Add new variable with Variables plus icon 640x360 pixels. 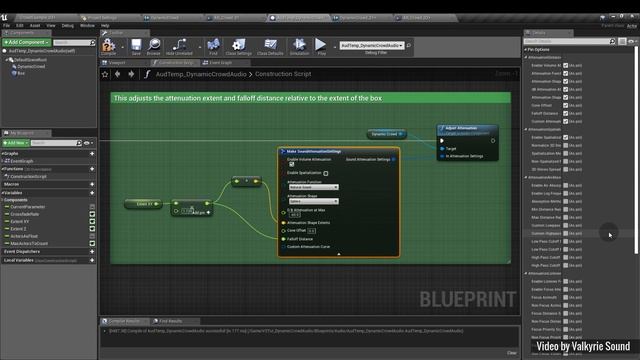[x=92, y=193]
